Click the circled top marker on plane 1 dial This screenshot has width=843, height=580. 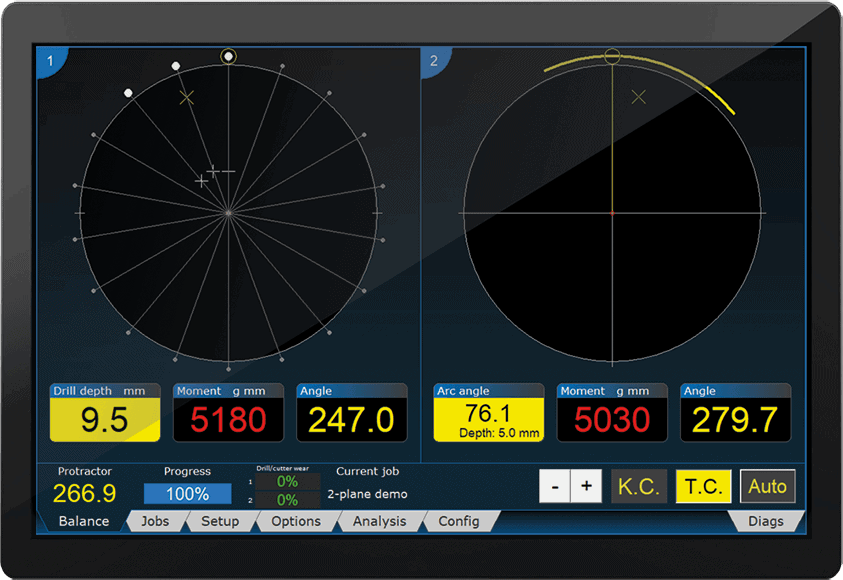pyautogui.click(x=229, y=57)
